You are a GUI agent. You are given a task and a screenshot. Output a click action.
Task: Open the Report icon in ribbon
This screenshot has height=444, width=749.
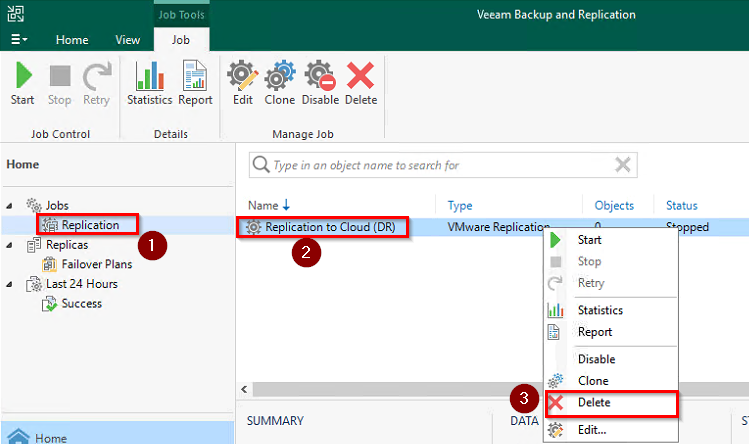(x=195, y=76)
